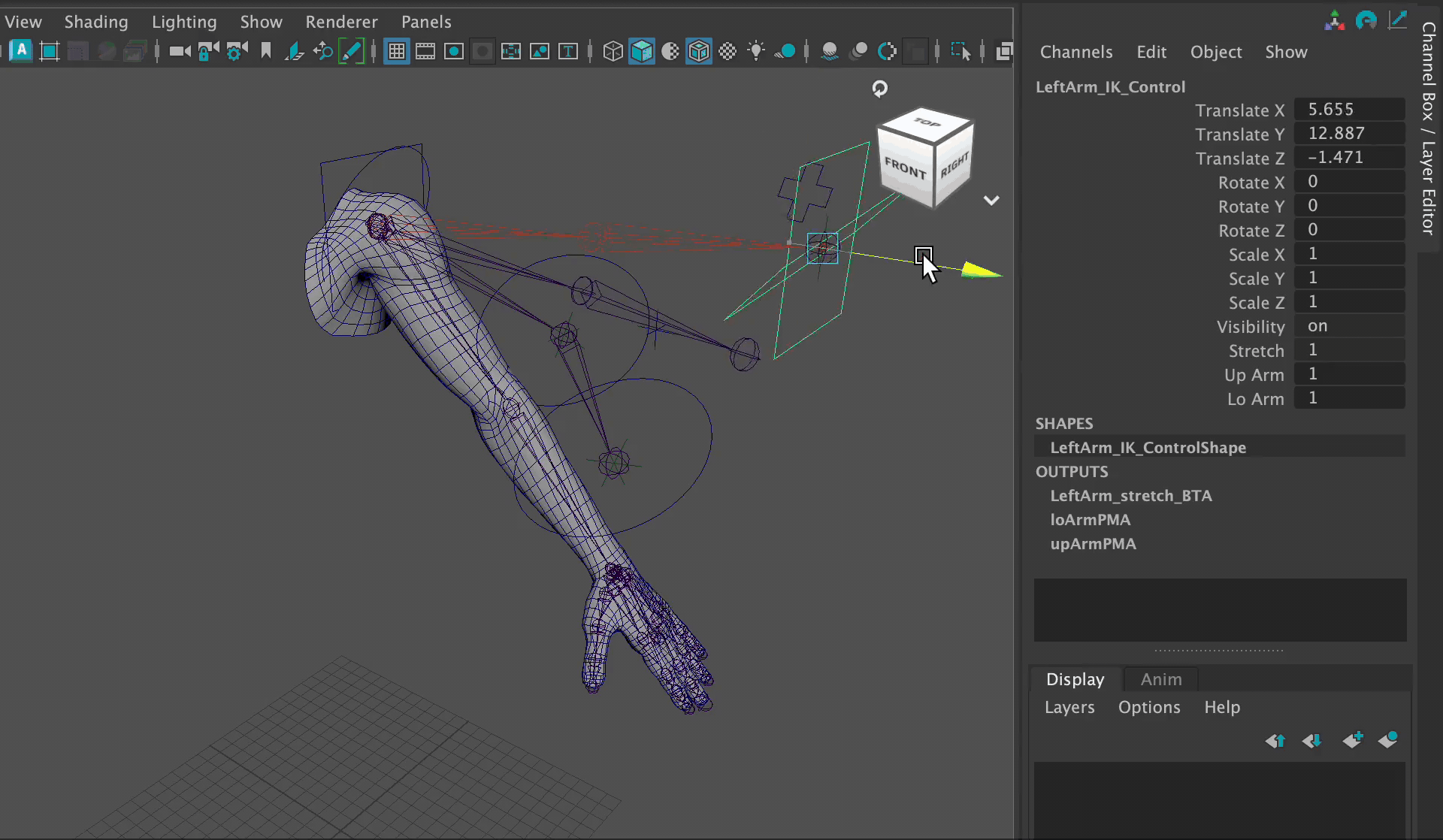Select the loArmPMA output node
Viewport: 1443px width, 840px height.
(1090, 520)
